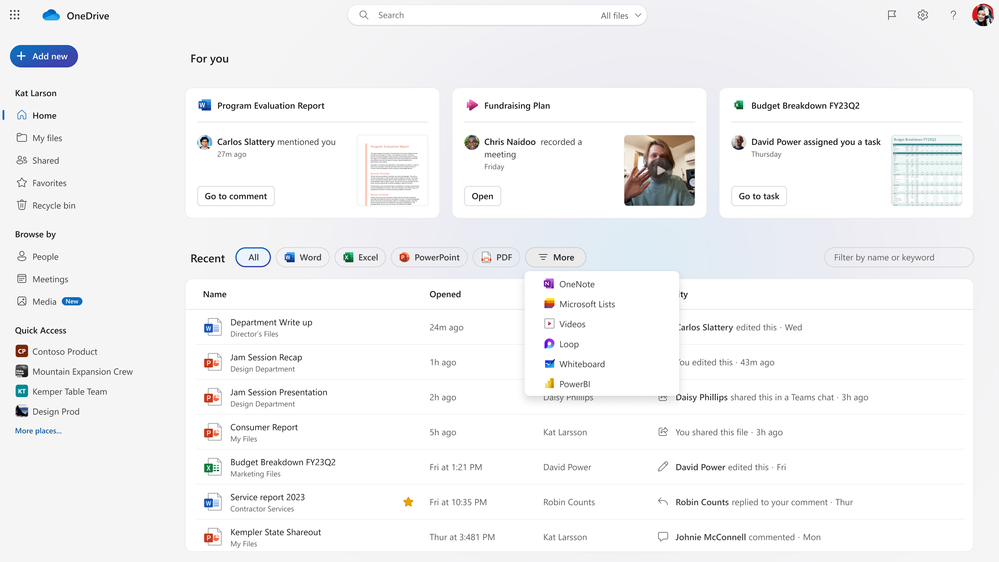Filter recent files by PDF

point(496,257)
